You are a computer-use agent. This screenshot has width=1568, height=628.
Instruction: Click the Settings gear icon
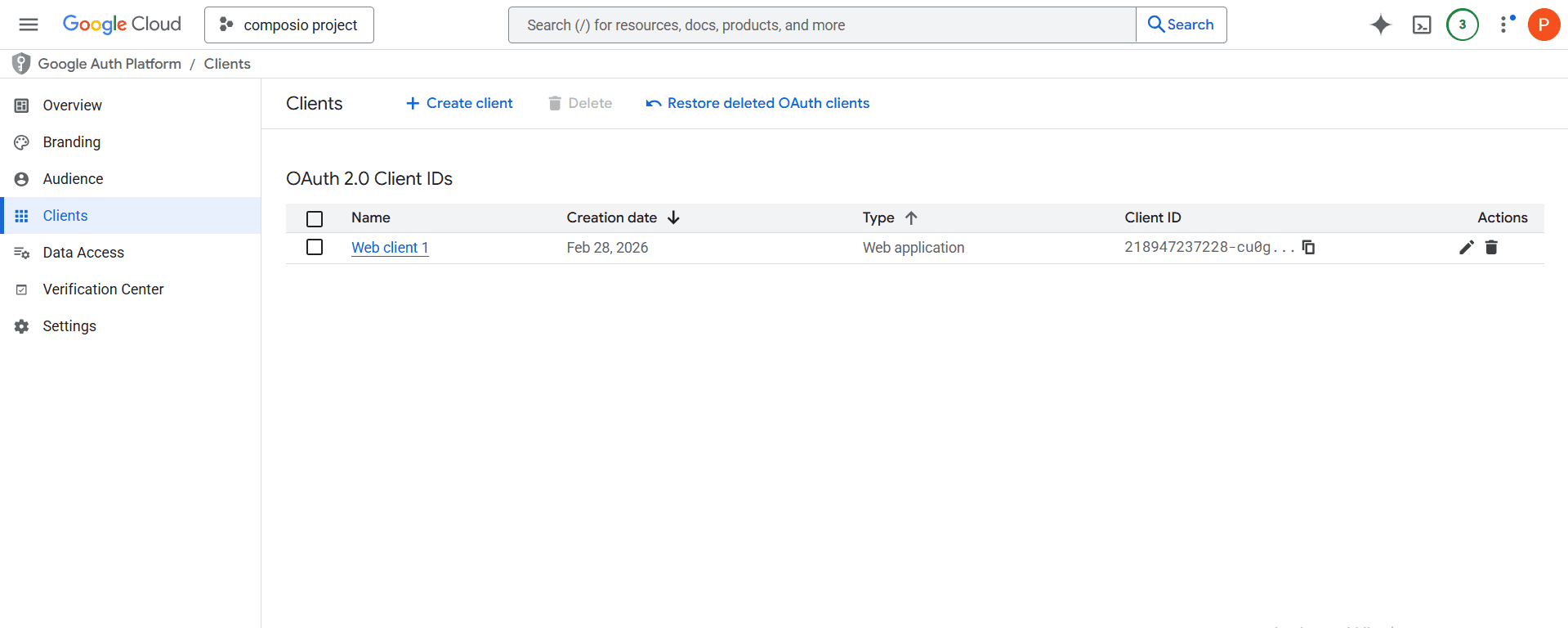click(x=22, y=326)
